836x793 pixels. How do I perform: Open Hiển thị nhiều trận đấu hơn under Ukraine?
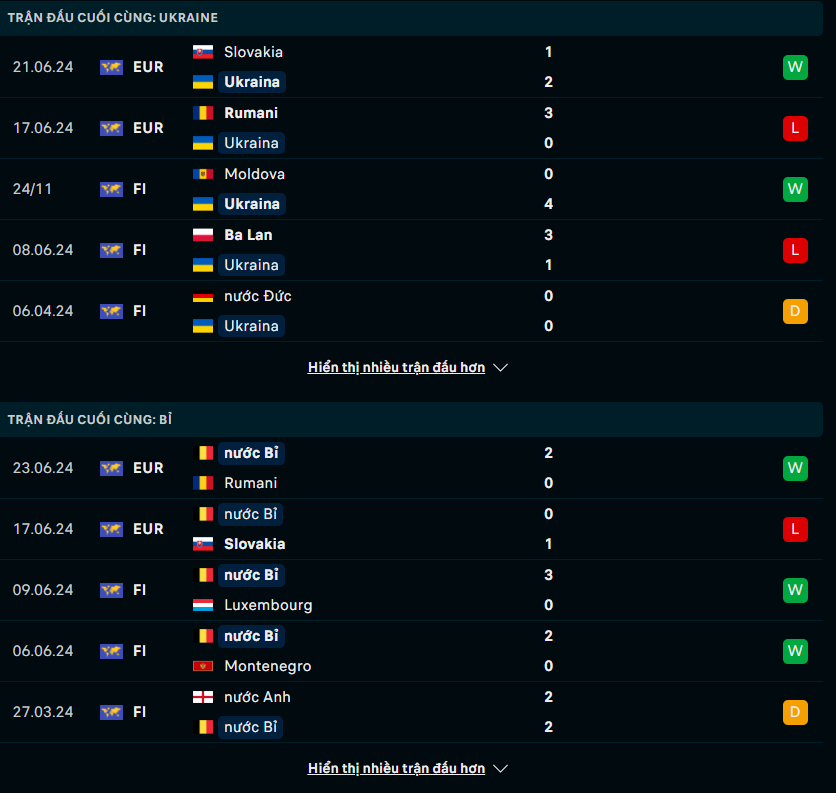click(x=396, y=367)
